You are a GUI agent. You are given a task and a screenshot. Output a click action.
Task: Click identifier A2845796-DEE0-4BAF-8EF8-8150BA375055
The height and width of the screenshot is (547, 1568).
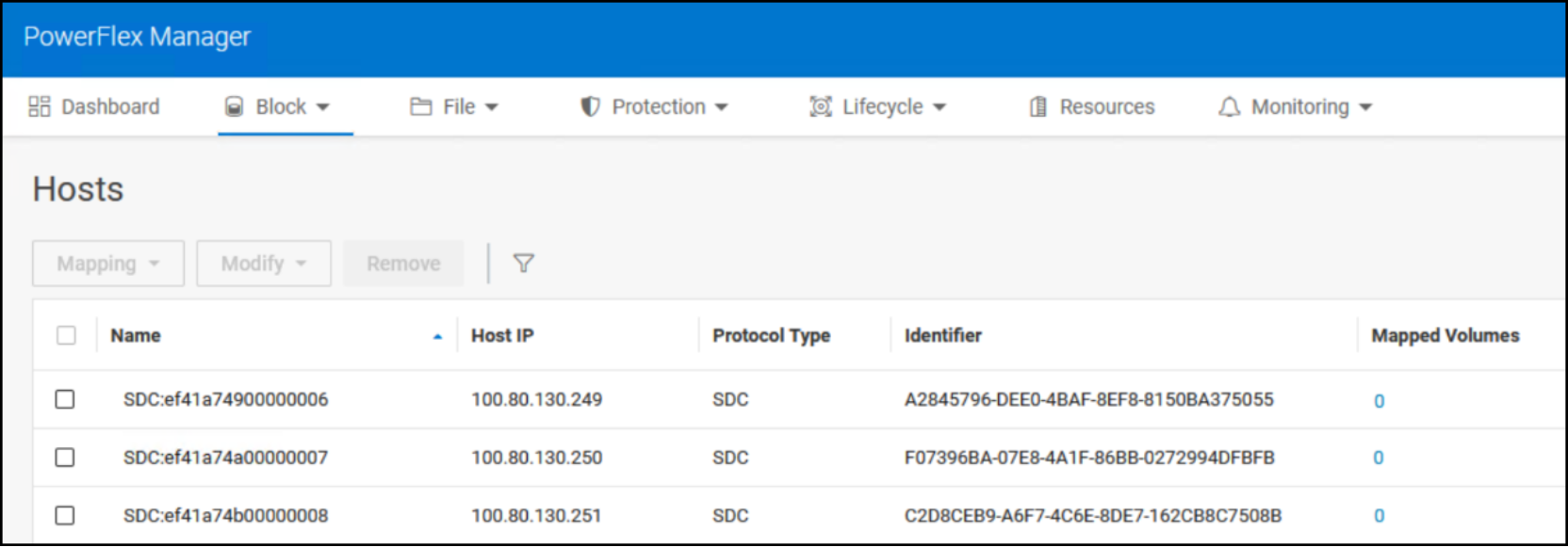[x=1089, y=399]
